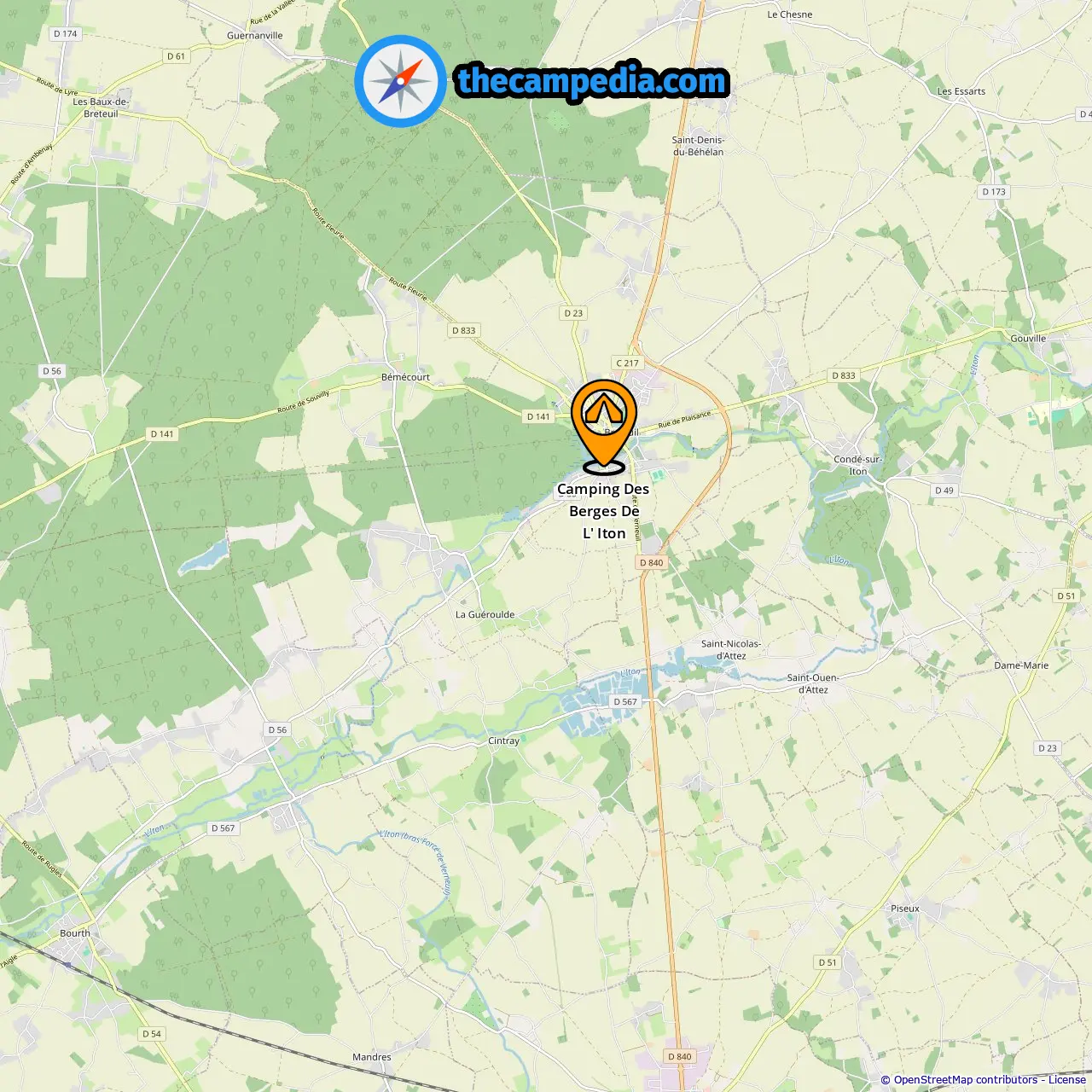Viewport: 1092px width, 1092px height.
Task: Select the C 217 road shield
Action: (627, 363)
